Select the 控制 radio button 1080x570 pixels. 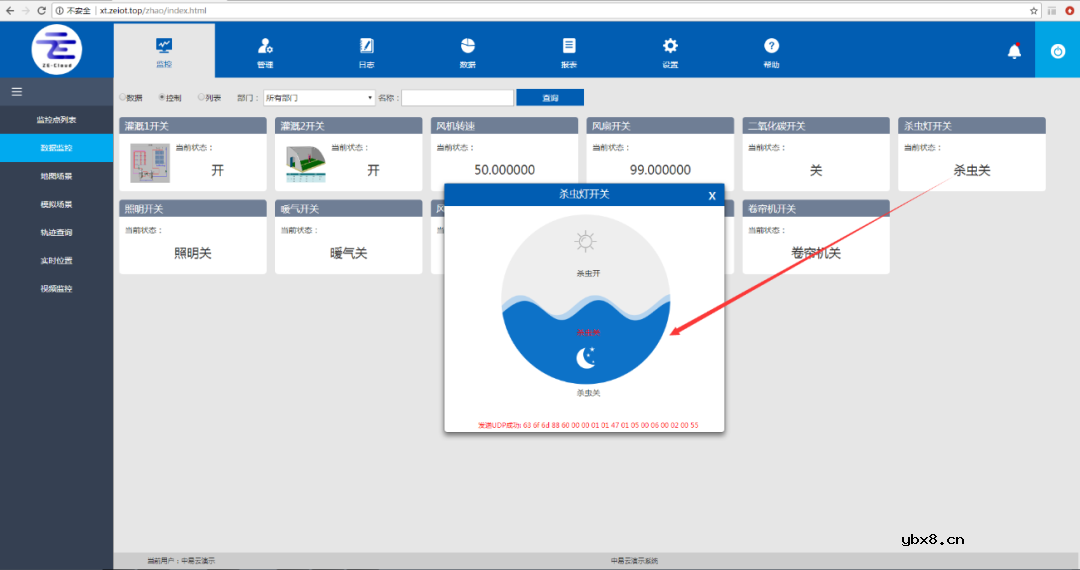tap(162, 98)
